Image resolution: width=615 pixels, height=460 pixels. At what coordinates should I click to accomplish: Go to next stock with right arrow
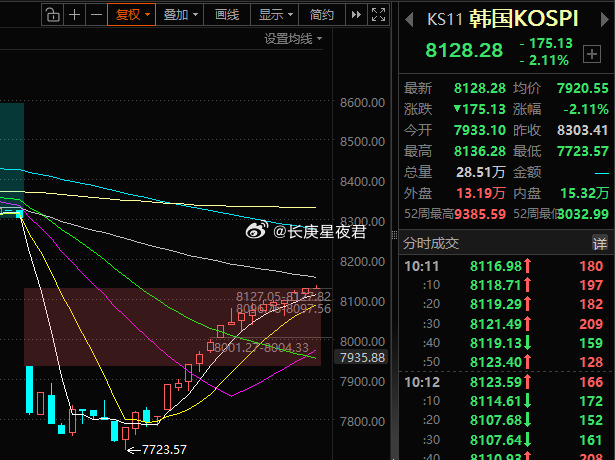[x=604, y=19]
